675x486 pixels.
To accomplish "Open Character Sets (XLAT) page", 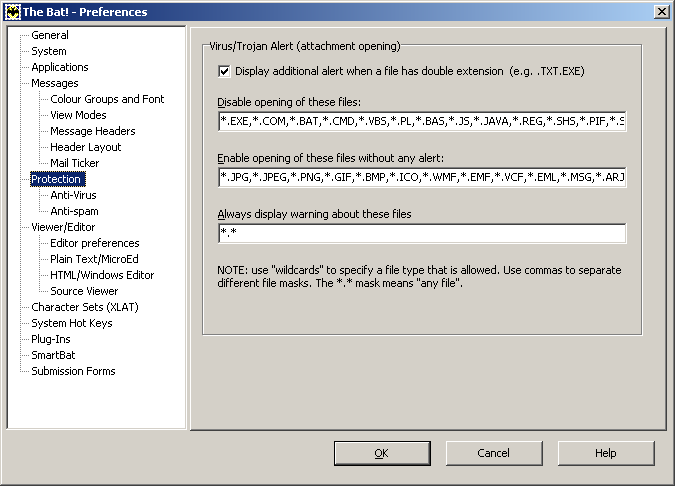I will (x=85, y=307).
